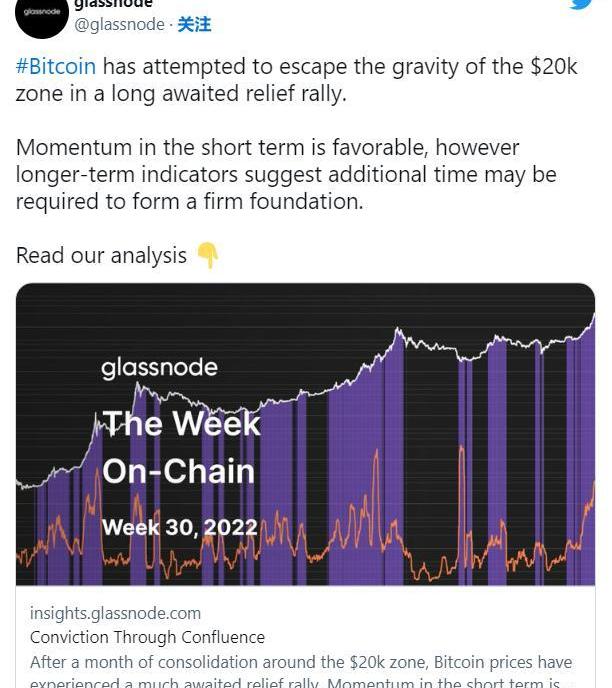Screen dimensions: 612x688
Task: Open the Week On-Chain chart preview image
Action: tap(305, 434)
